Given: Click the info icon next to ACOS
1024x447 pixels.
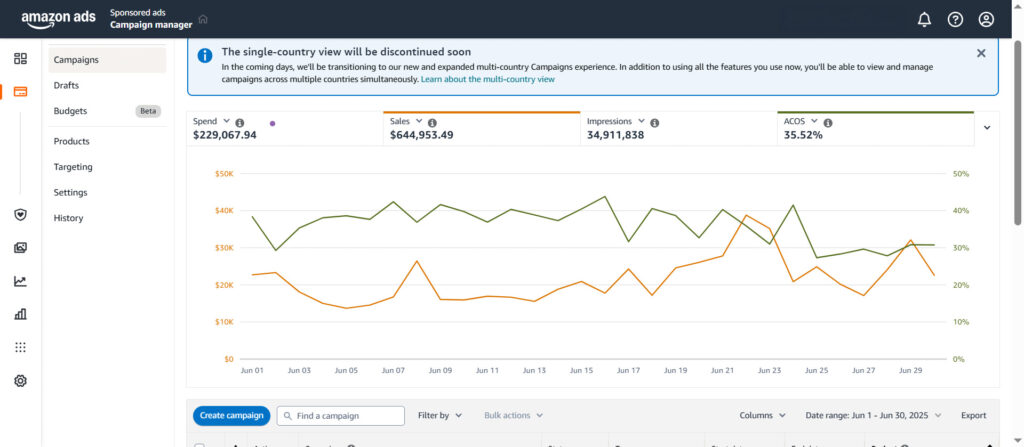Looking at the screenshot, I should tap(828, 123).
